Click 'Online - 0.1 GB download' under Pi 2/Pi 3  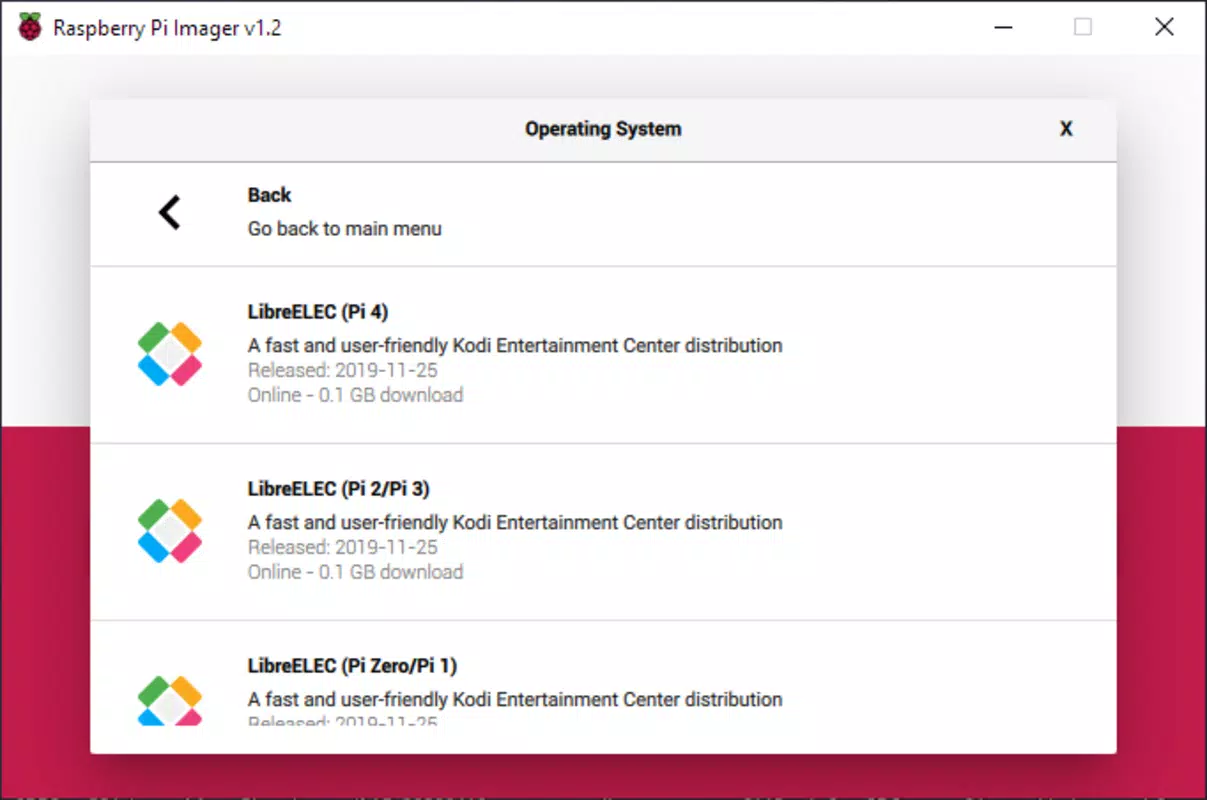(x=356, y=572)
